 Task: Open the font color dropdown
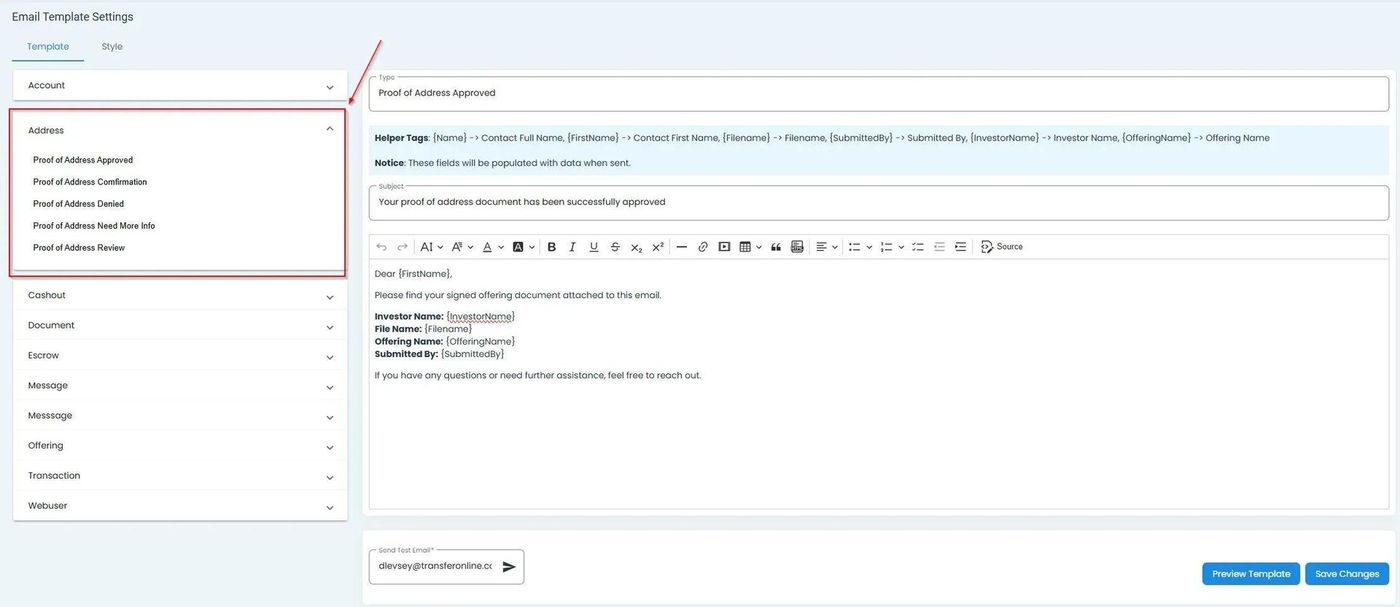pyautogui.click(x=492, y=247)
